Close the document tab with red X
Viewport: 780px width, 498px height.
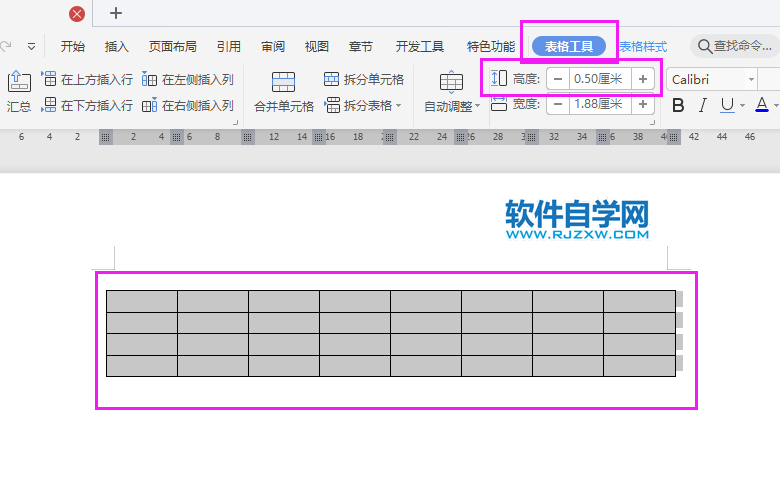[77, 14]
